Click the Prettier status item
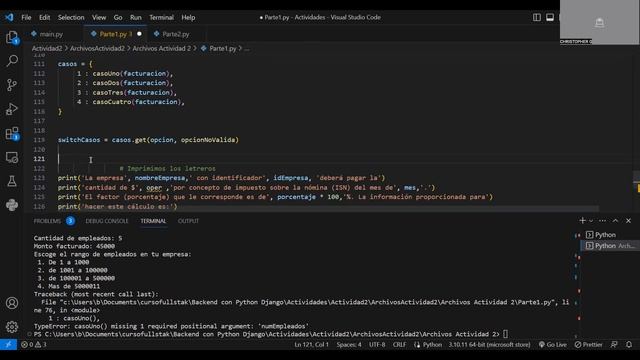The image size is (640, 360). click(x=589, y=344)
